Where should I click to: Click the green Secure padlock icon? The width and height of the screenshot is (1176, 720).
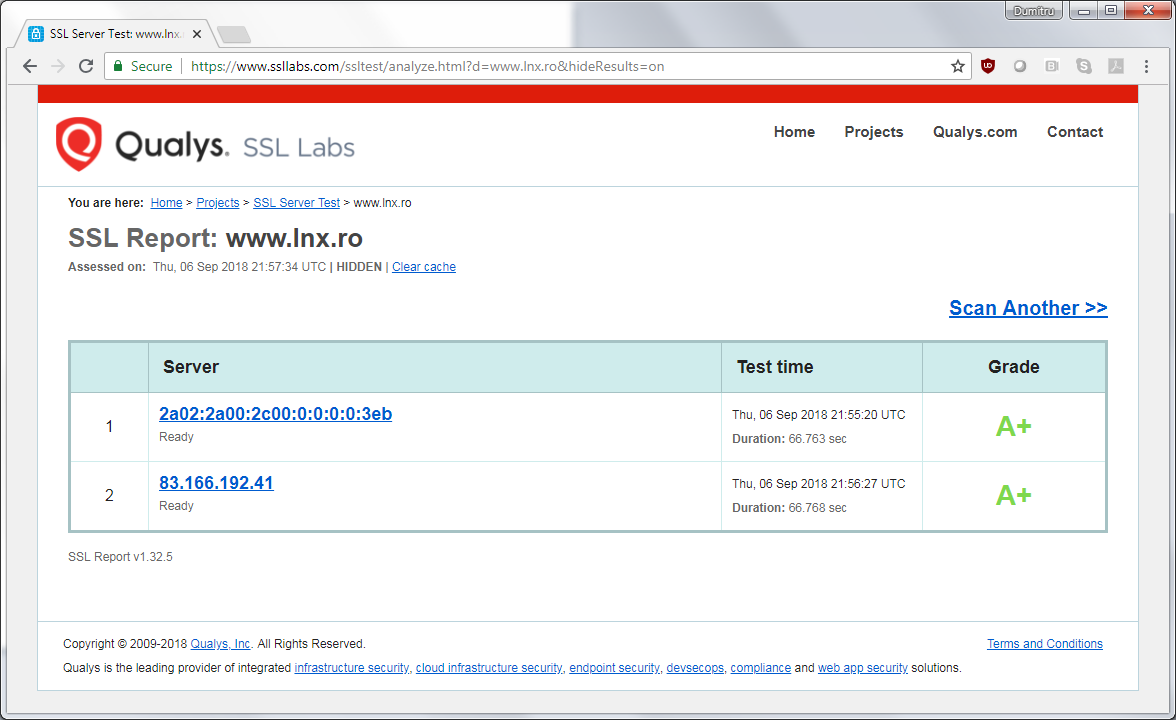[x=118, y=66]
